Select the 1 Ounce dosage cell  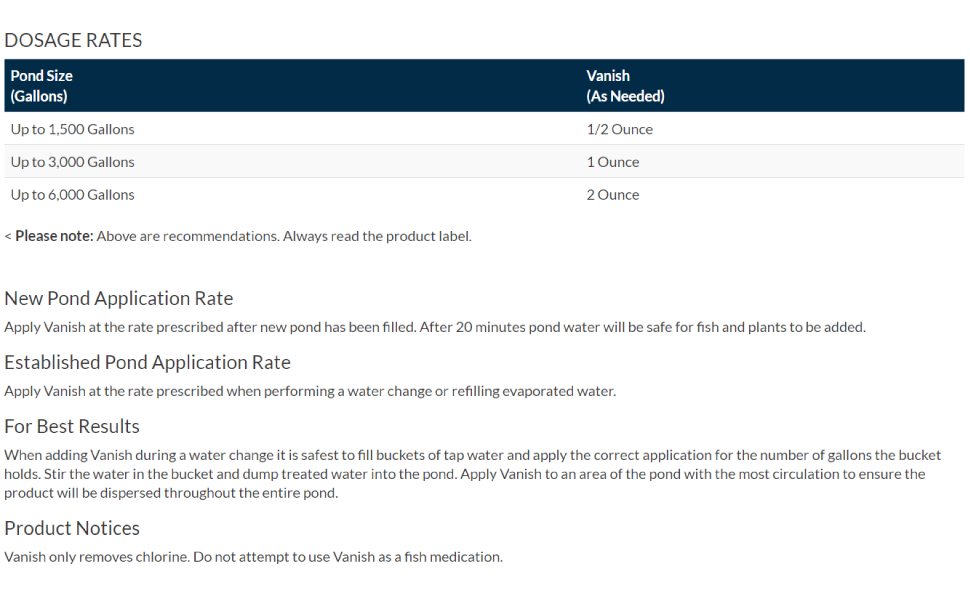click(x=612, y=162)
